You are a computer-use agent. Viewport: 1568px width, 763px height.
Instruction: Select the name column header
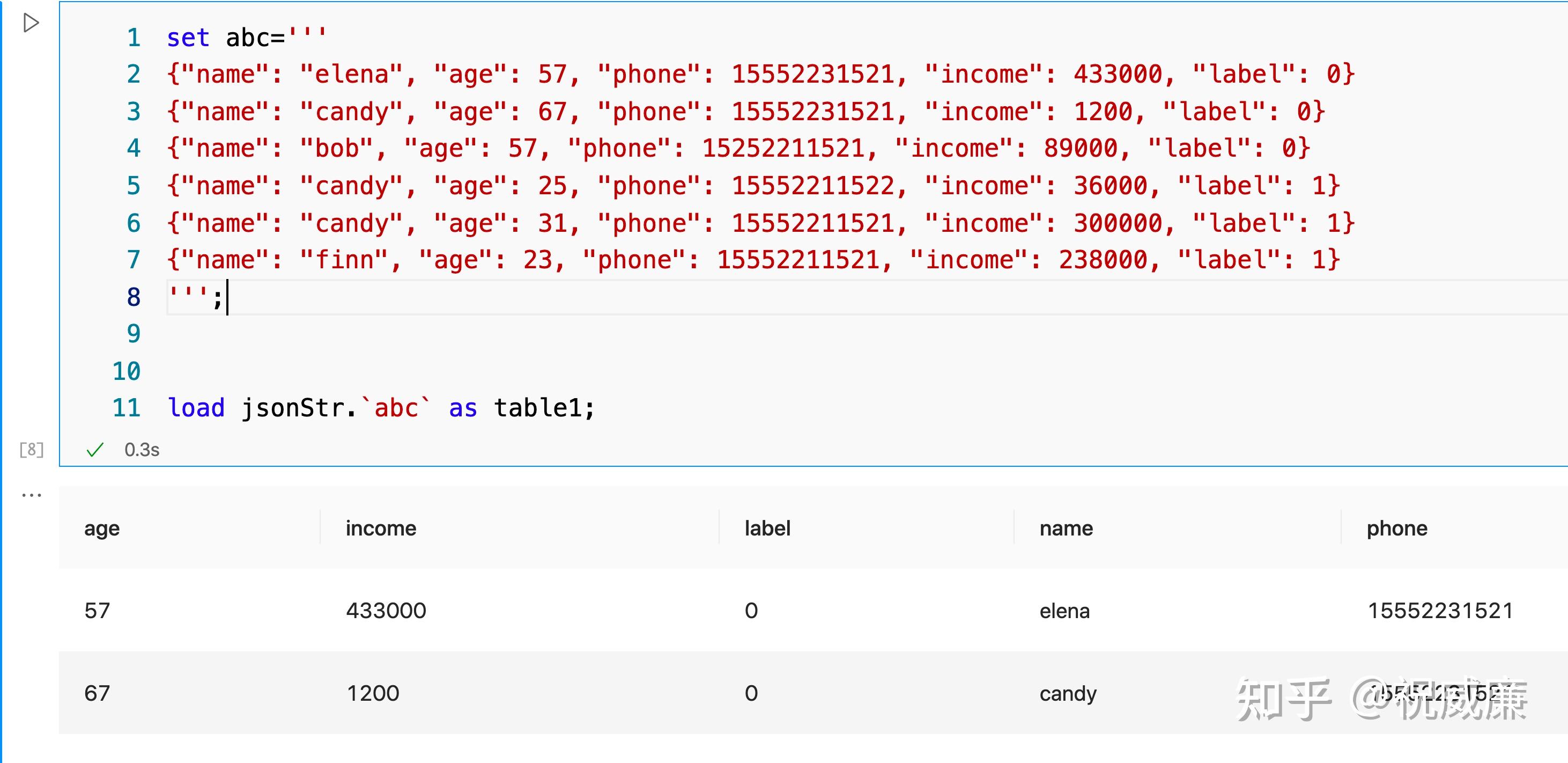coord(1066,528)
